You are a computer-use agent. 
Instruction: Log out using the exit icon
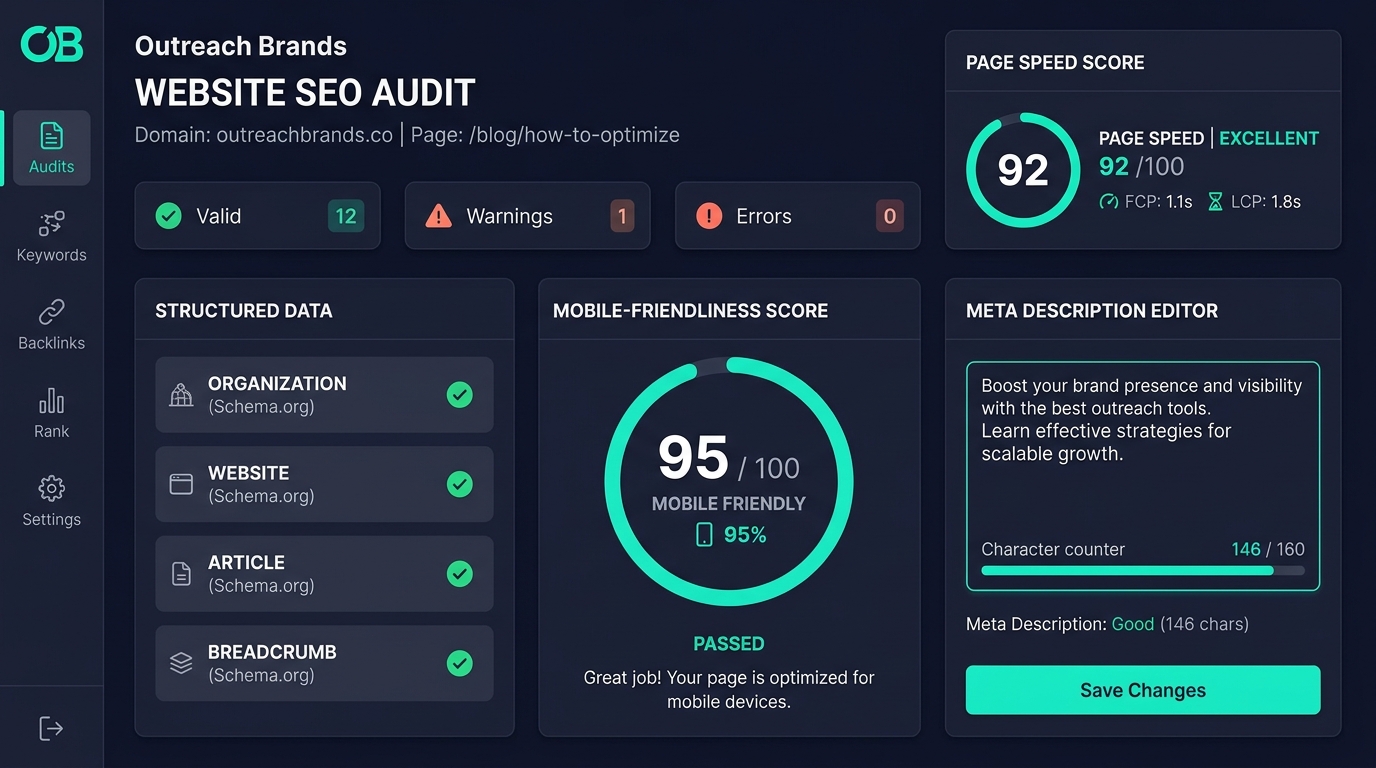pyautogui.click(x=51, y=728)
